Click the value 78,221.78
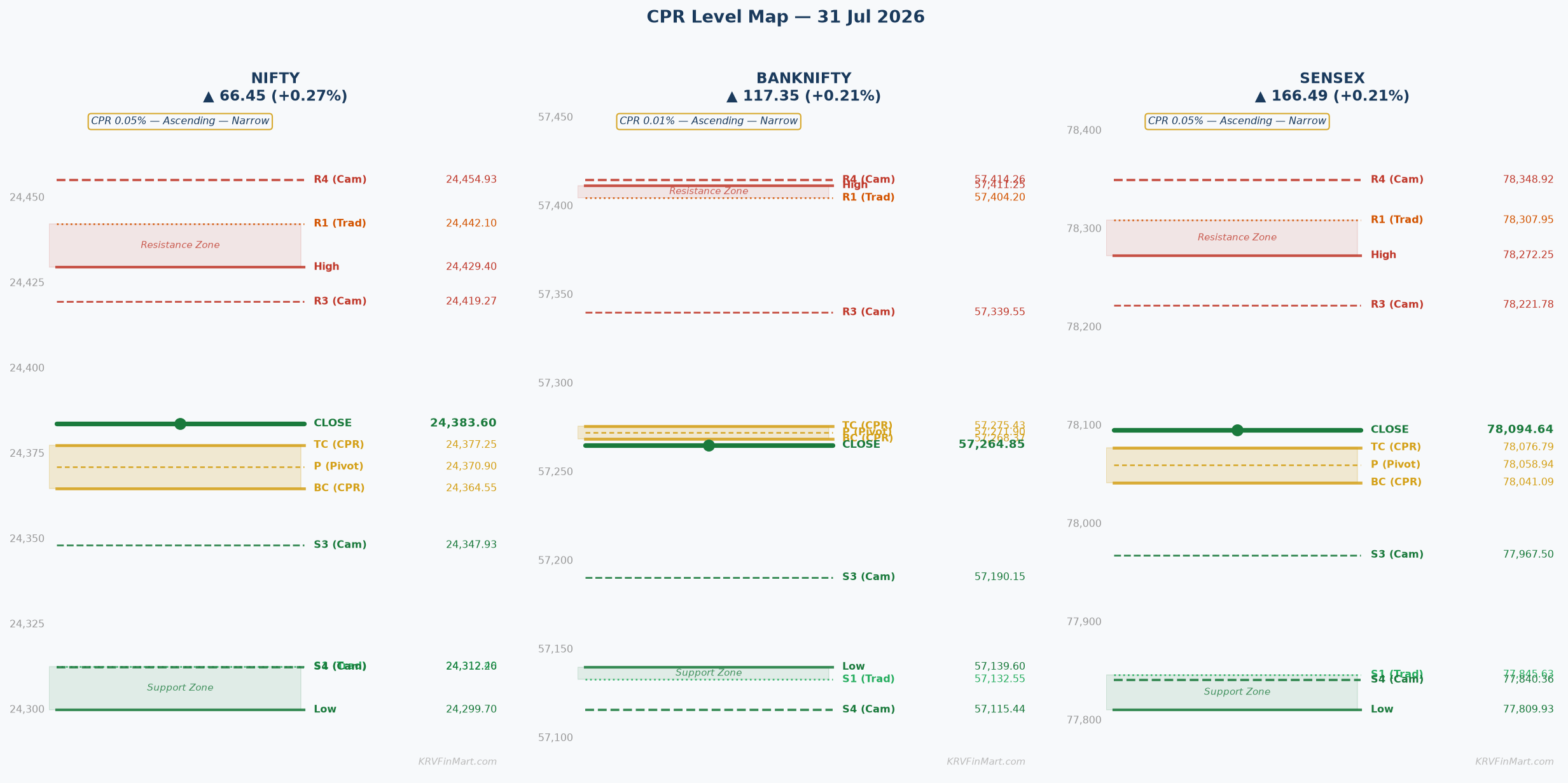The height and width of the screenshot is (783, 1568). 1528,305
